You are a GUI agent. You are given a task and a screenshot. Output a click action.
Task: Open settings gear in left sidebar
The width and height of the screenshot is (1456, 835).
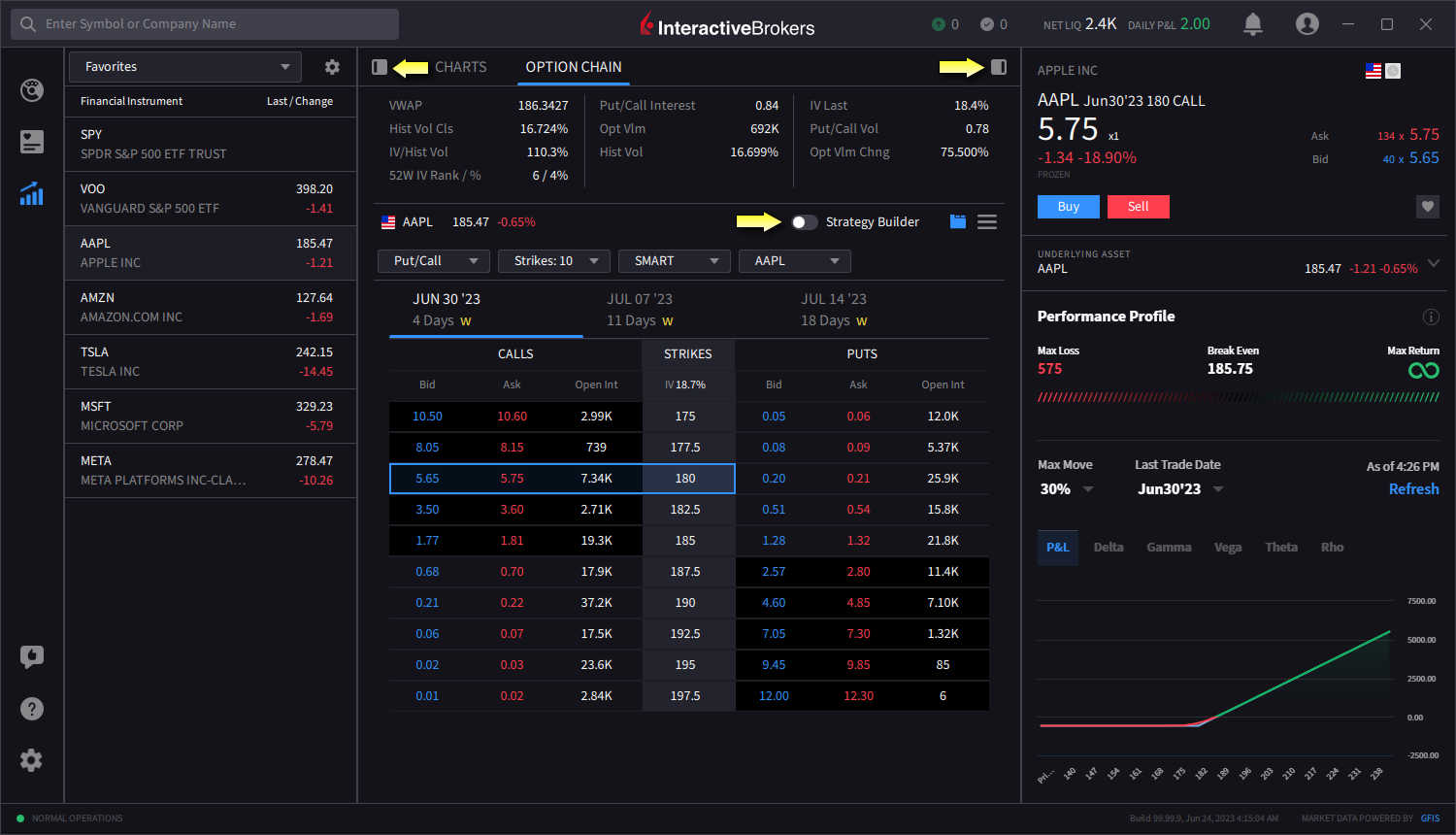[x=32, y=760]
